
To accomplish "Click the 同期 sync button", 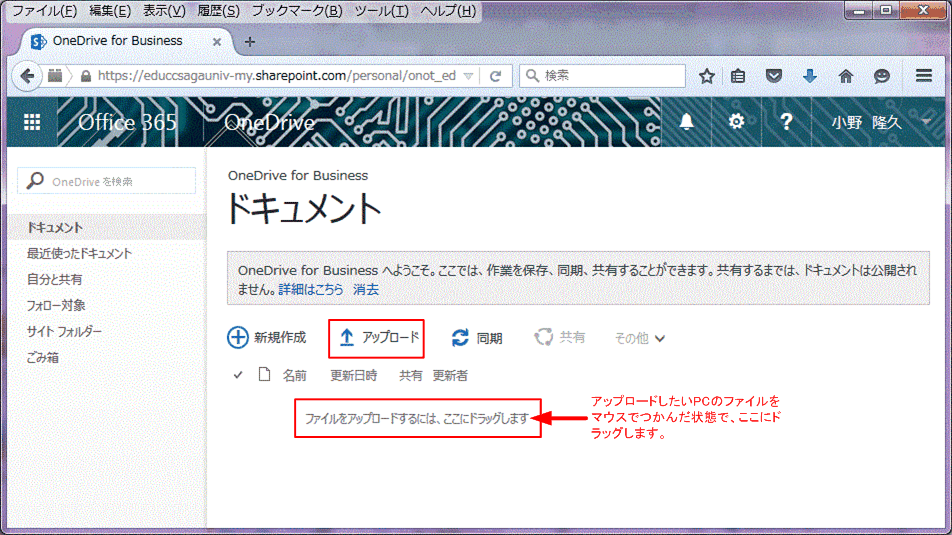I will click(x=477, y=338).
